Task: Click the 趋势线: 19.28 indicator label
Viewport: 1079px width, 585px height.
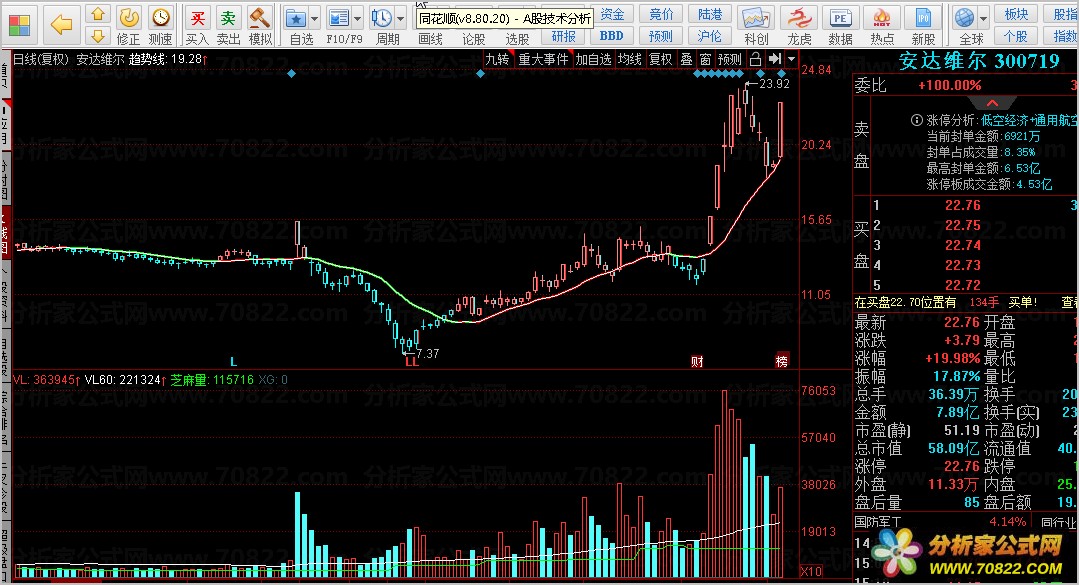Action: [169, 60]
